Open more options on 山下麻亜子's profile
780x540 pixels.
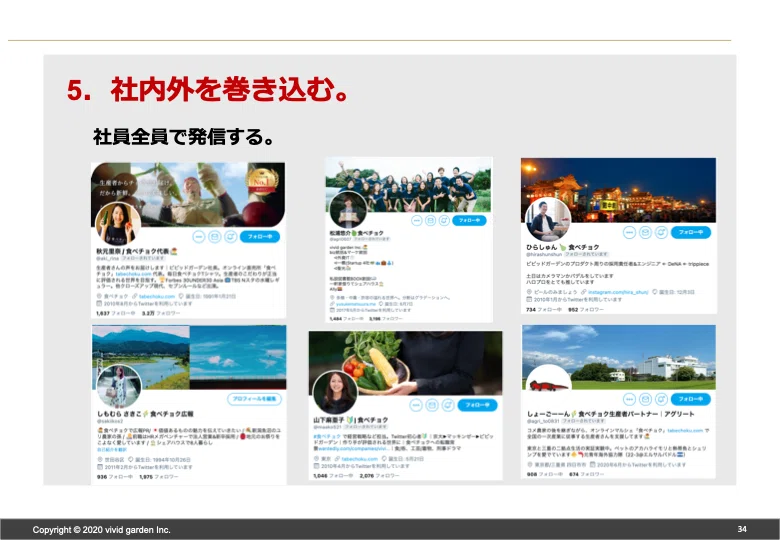[x=416, y=405]
